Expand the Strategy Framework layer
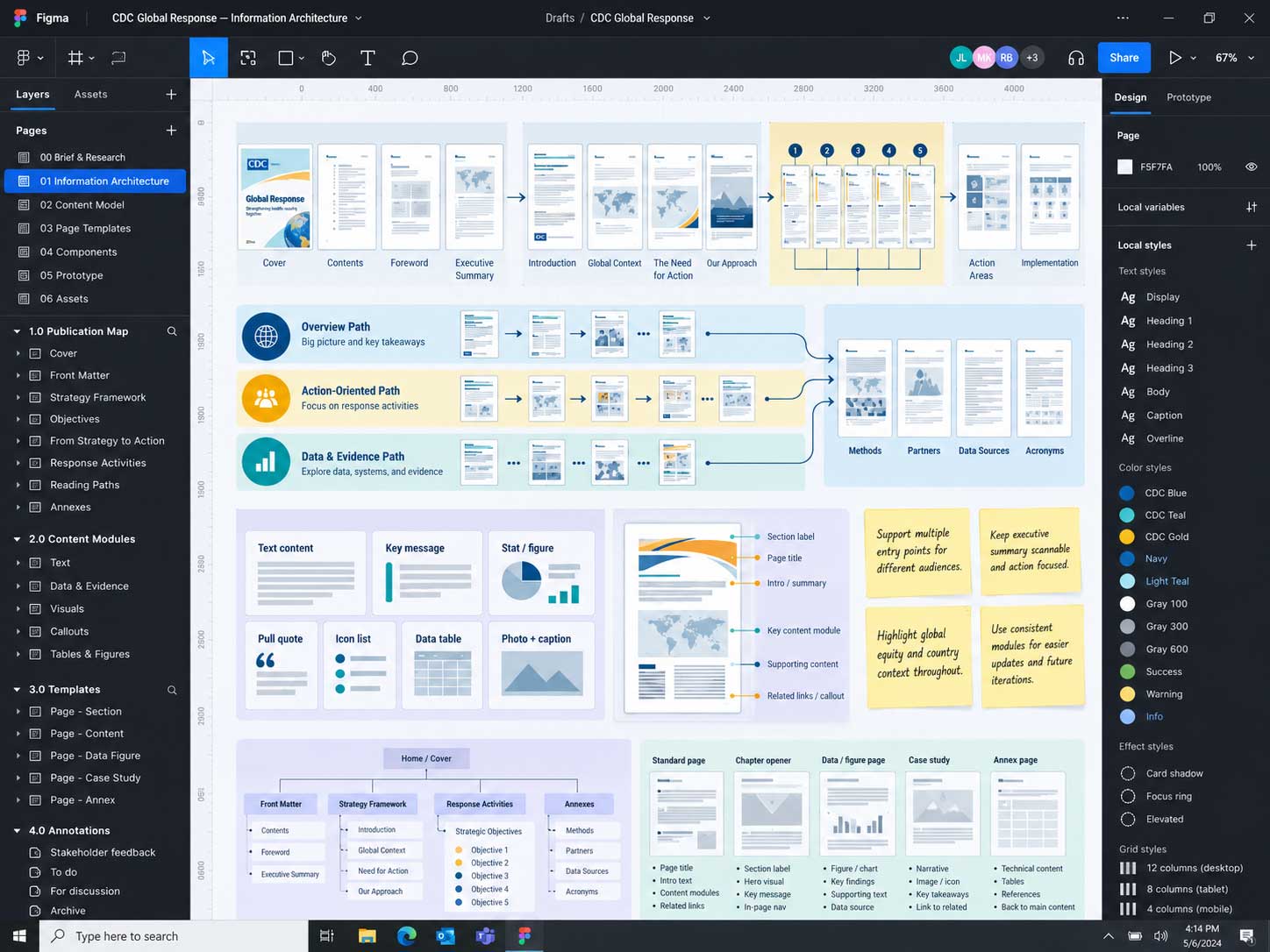Viewport: 1270px width, 952px height. pos(18,397)
